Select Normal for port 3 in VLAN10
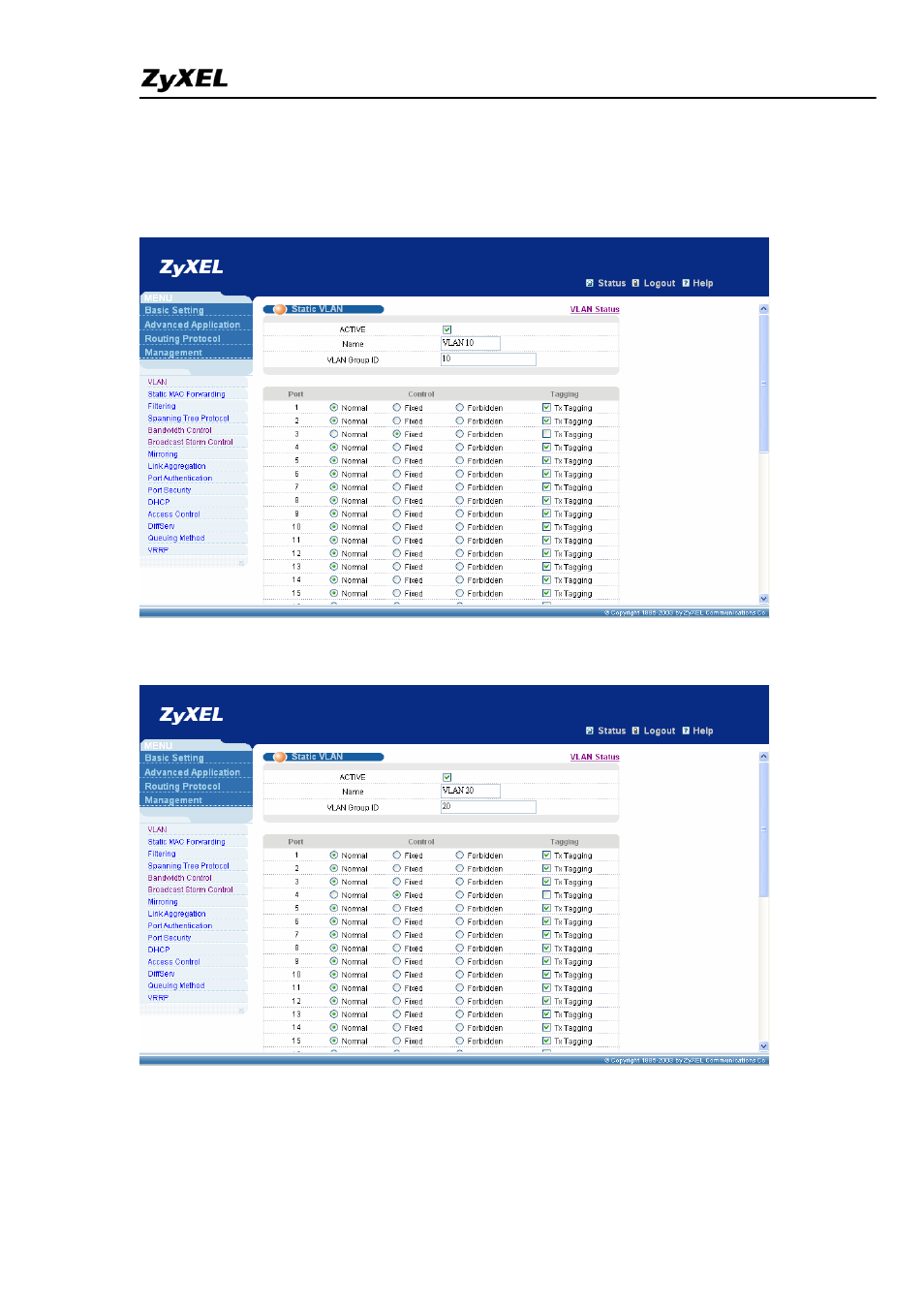This screenshot has height=1308, width=924. (x=334, y=434)
